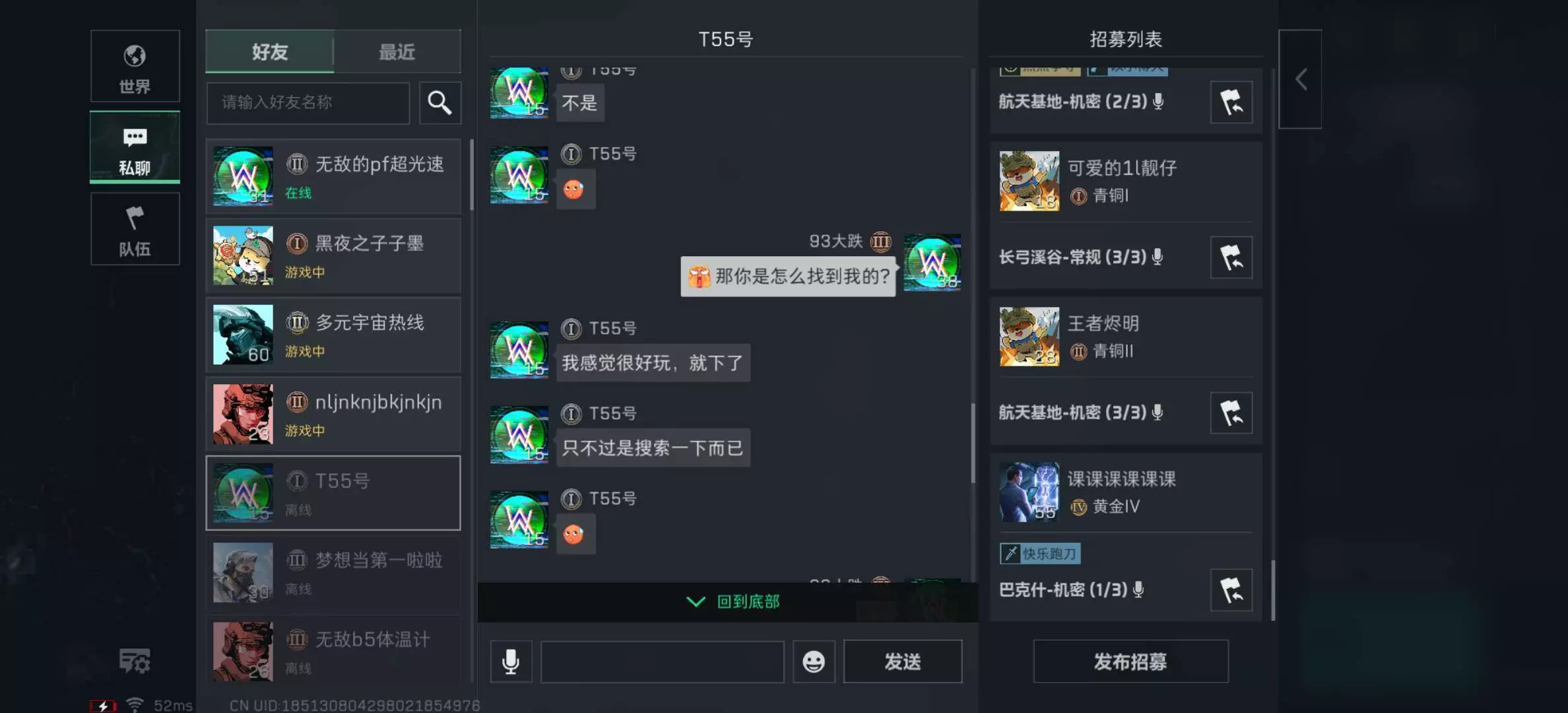The image size is (1568, 713).
Task: Select friend 多元宇宙热线 in the list
Action: 333,335
